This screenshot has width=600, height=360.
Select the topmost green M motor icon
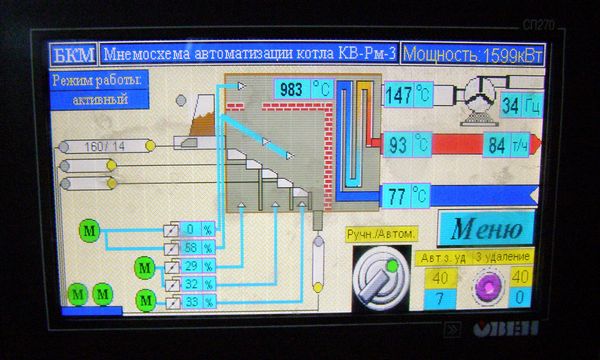tap(89, 231)
